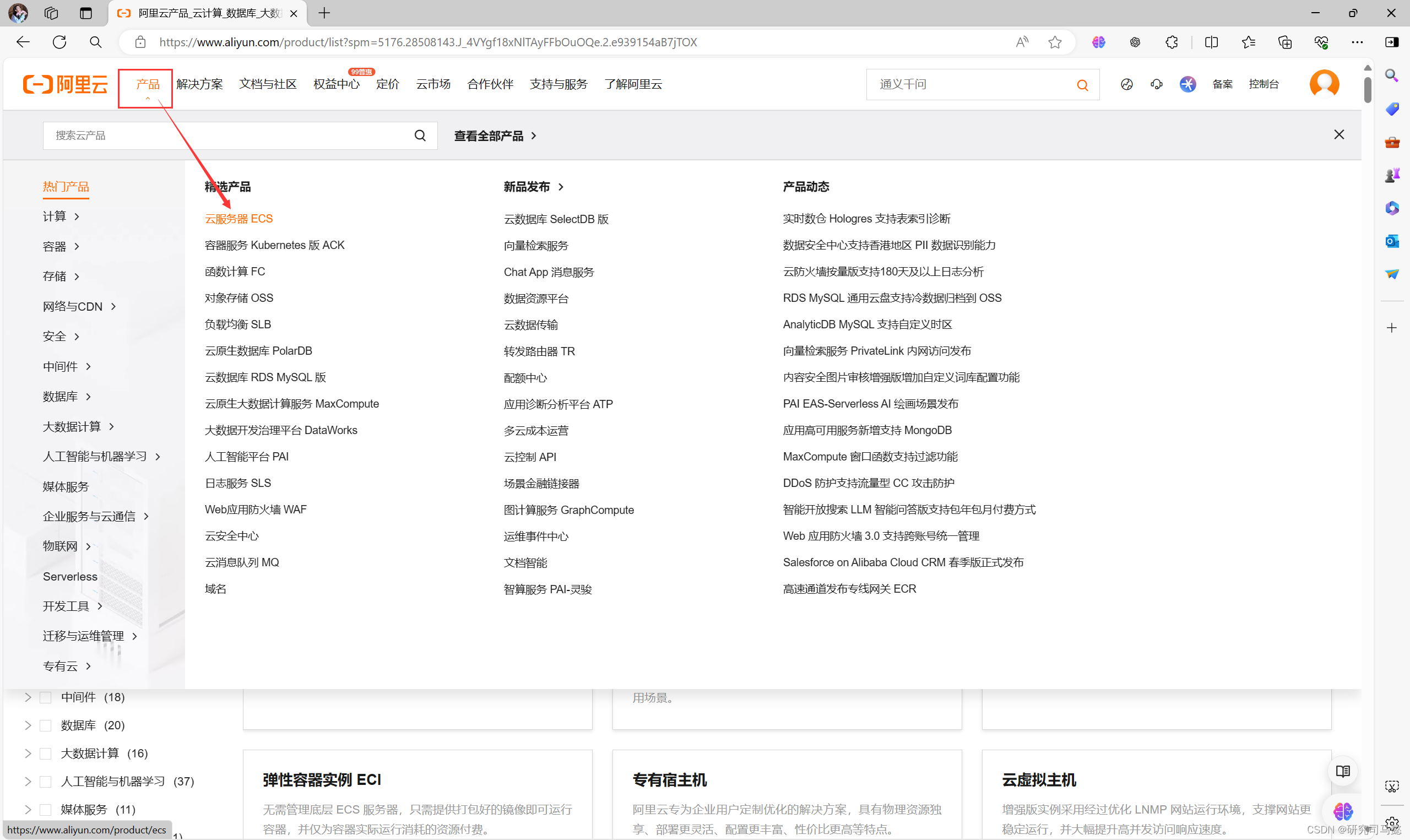Screen dimensions: 1410x840
Task: Add page to favorites star icon
Action: click(1055, 42)
